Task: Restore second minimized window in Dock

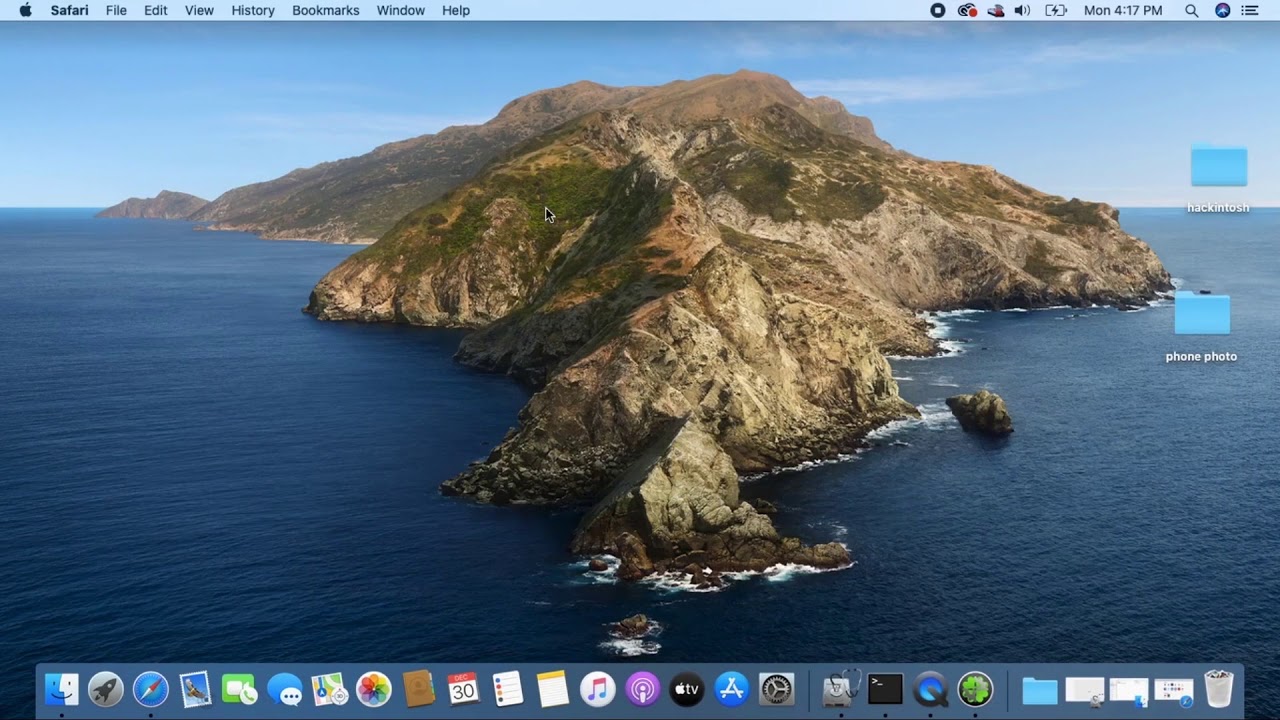Action: click(1129, 690)
